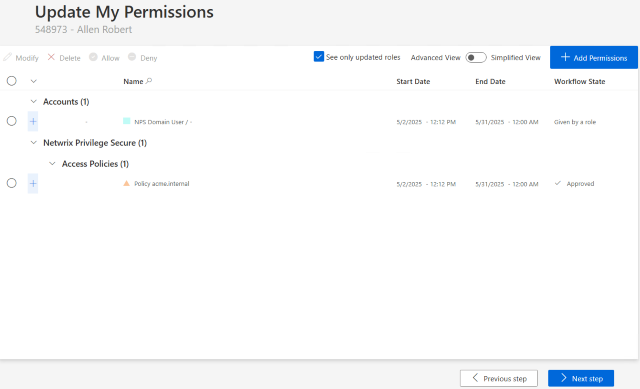
Task: Click the Allow checkmark icon
Action: [93, 57]
